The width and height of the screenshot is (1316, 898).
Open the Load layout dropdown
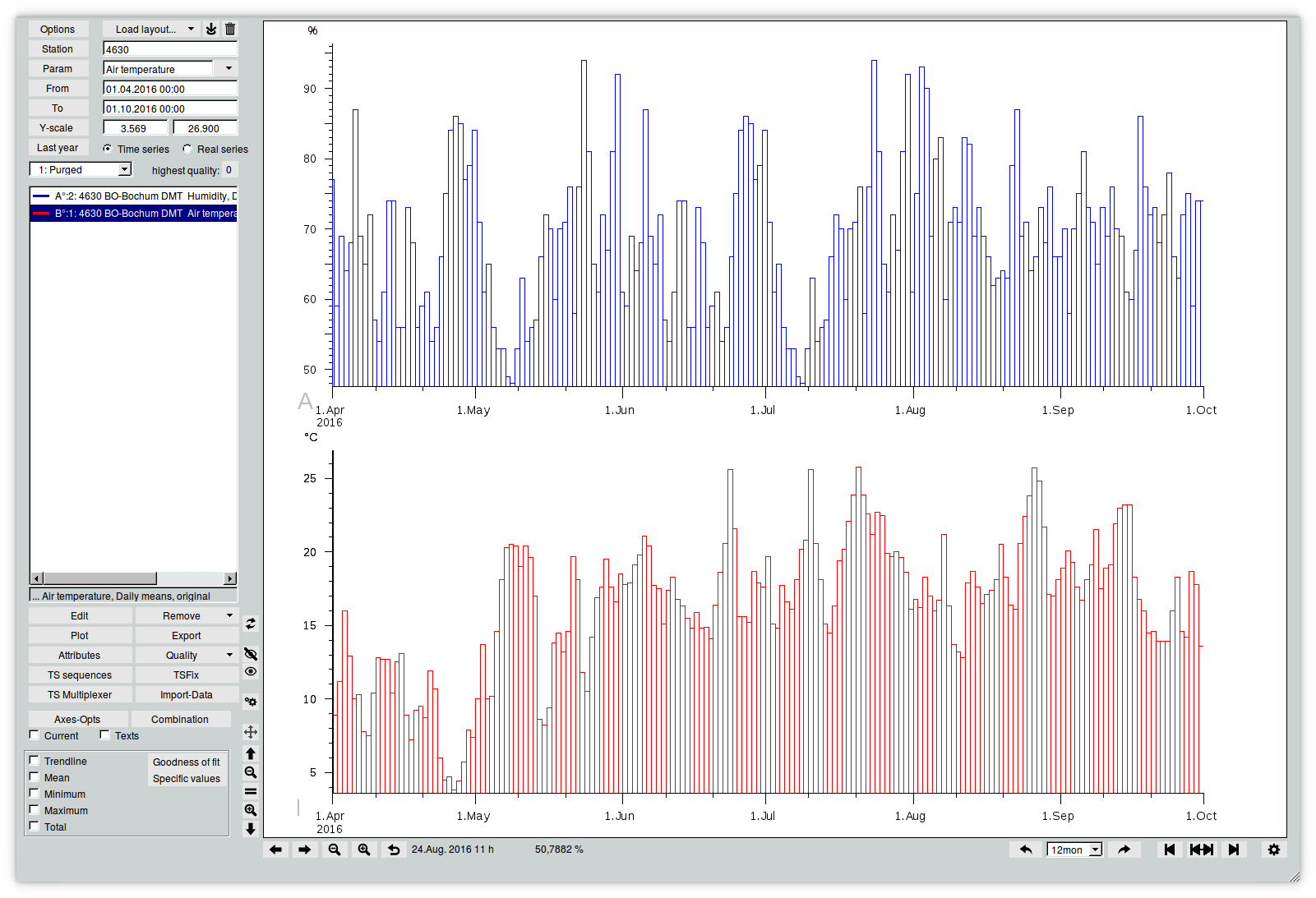(x=152, y=29)
